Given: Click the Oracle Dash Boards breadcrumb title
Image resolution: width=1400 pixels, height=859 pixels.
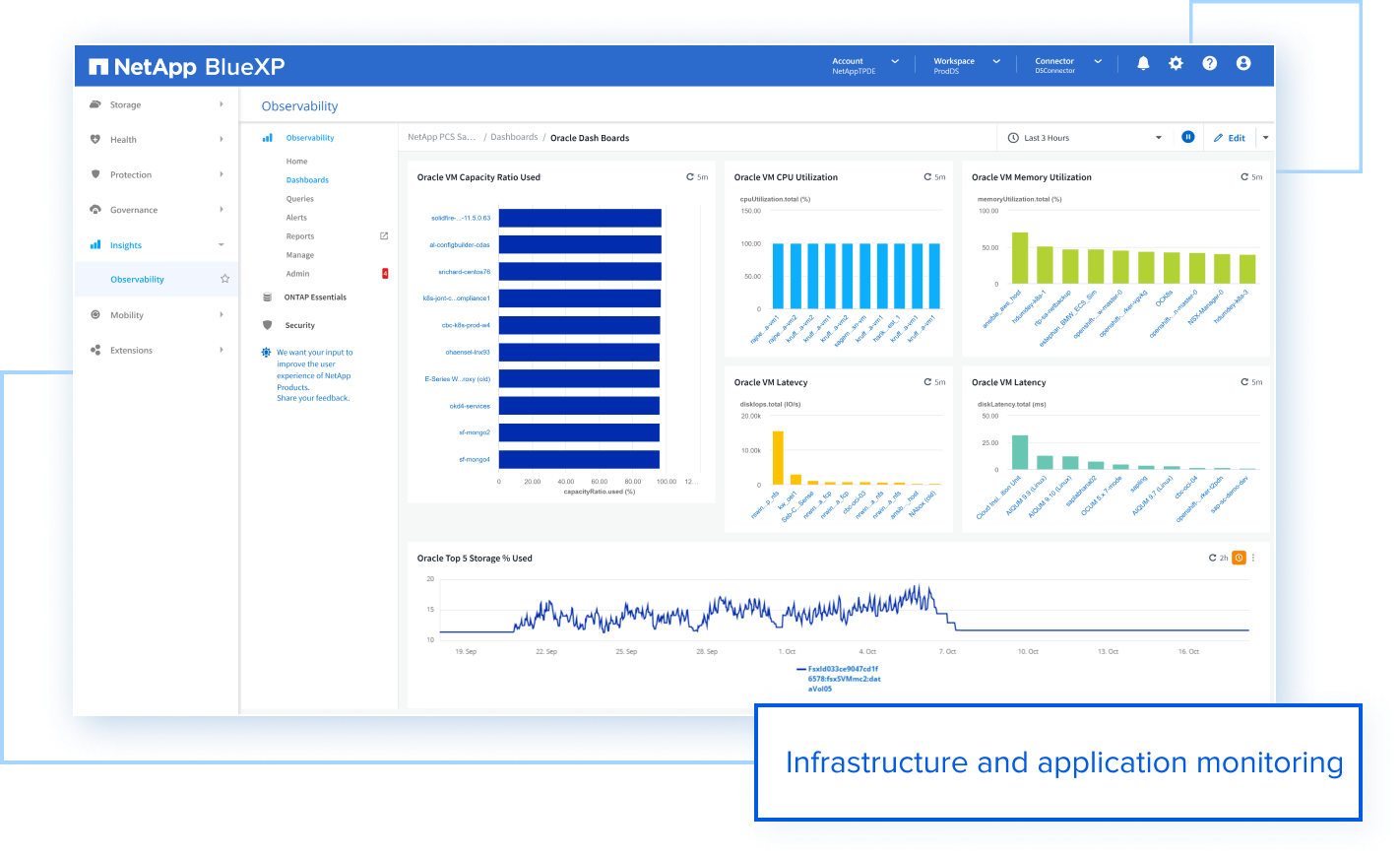Looking at the screenshot, I should [590, 138].
